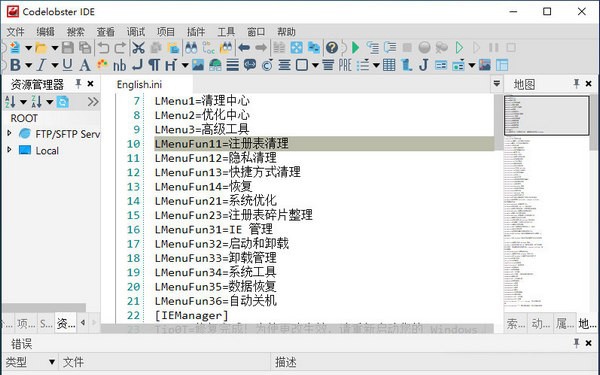Viewport: 600px width, 375px height.
Task: Click the Replace text icon
Action: tap(209, 47)
